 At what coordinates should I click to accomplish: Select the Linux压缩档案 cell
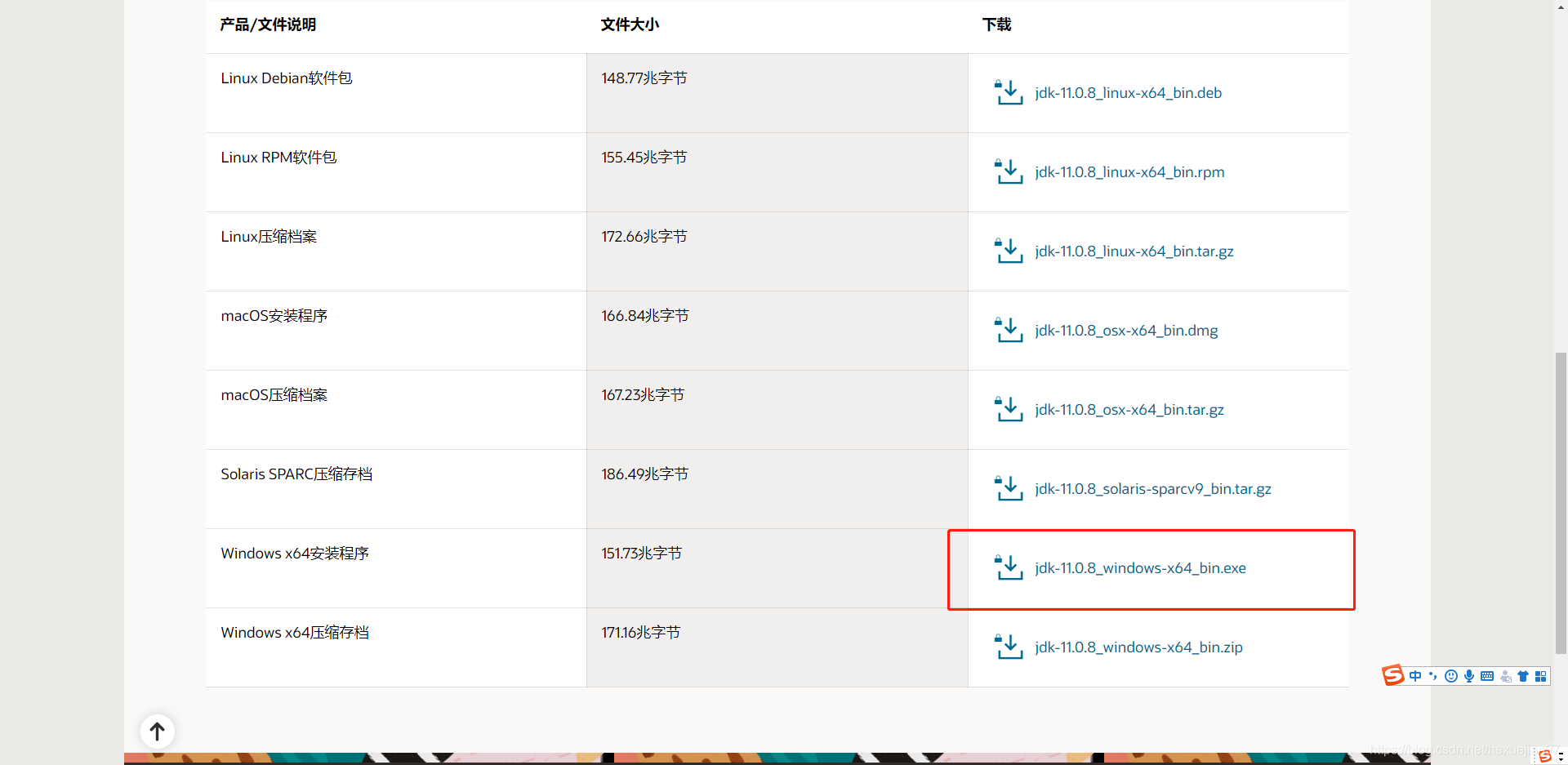point(396,251)
